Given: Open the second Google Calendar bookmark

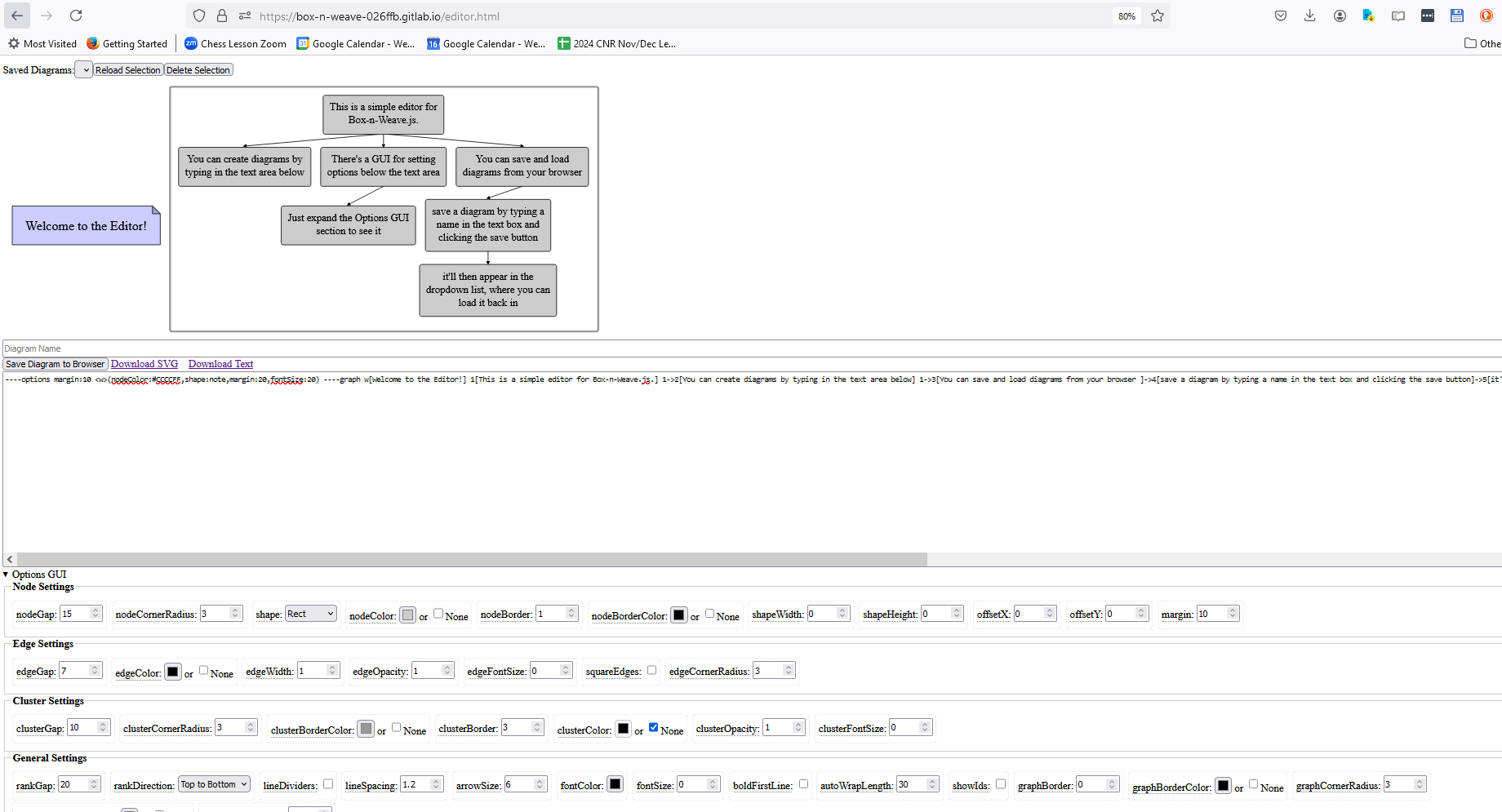Looking at the screenshot, I should pos(487,43).
